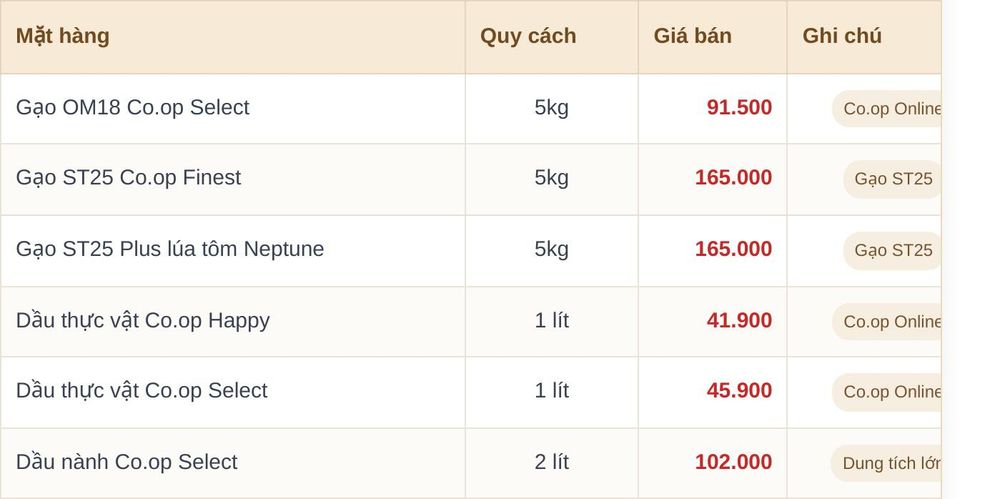Click the 2 lít specification cell
This screenshot has height=499, width=1000.
552,462
